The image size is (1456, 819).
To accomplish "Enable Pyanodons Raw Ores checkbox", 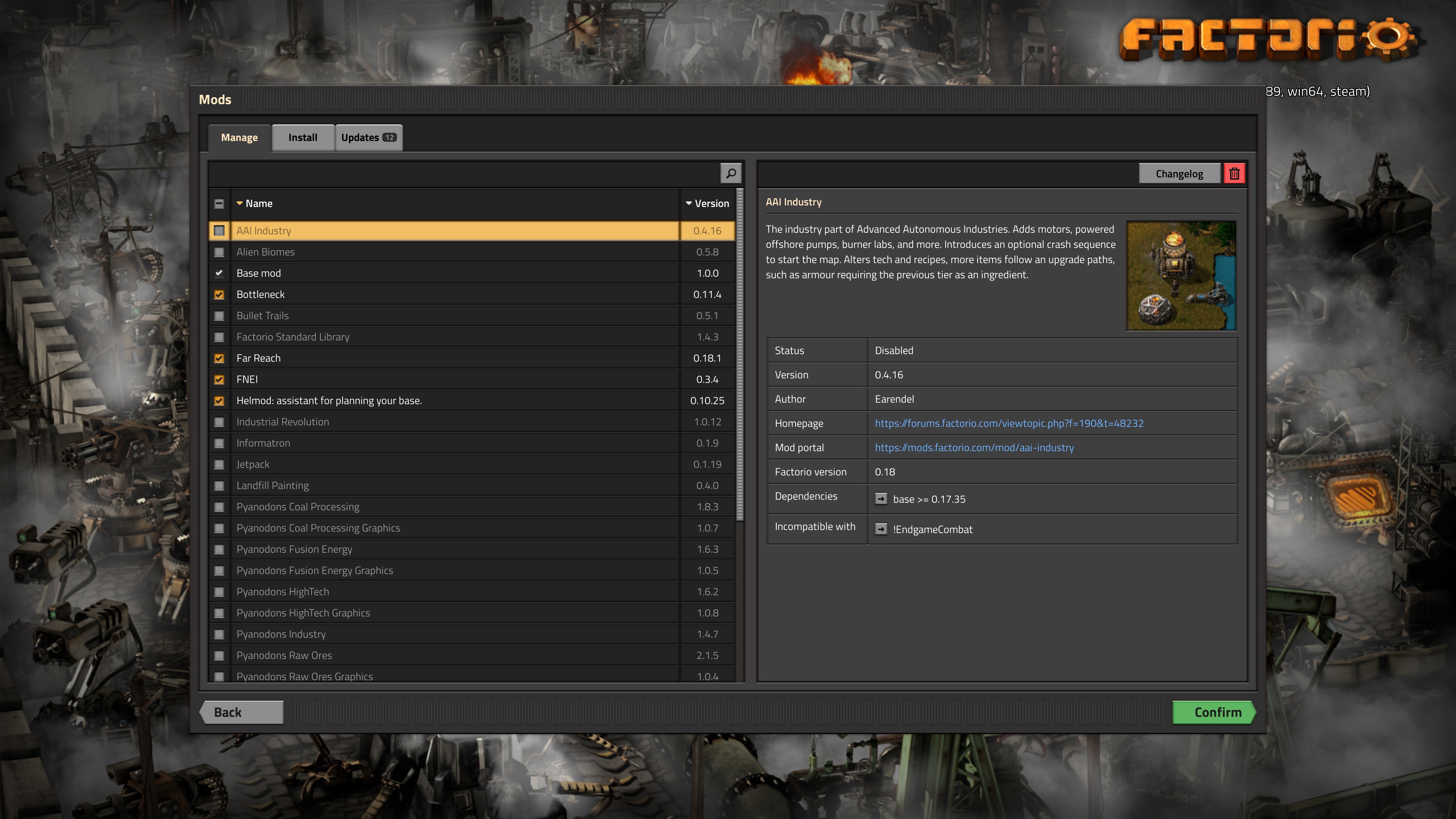I will point(219,656).
